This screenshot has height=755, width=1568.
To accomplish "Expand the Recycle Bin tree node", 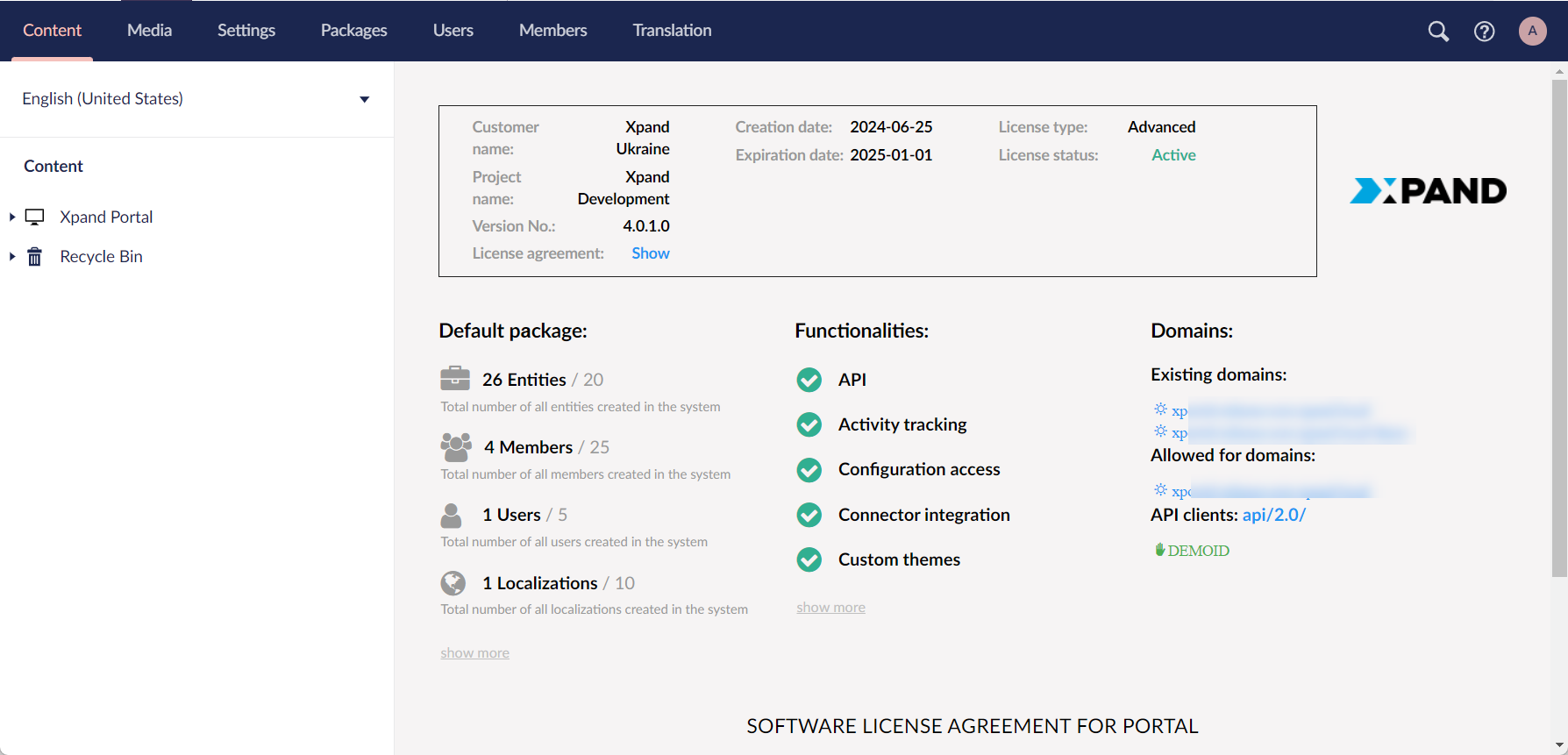I will (12, 256).
